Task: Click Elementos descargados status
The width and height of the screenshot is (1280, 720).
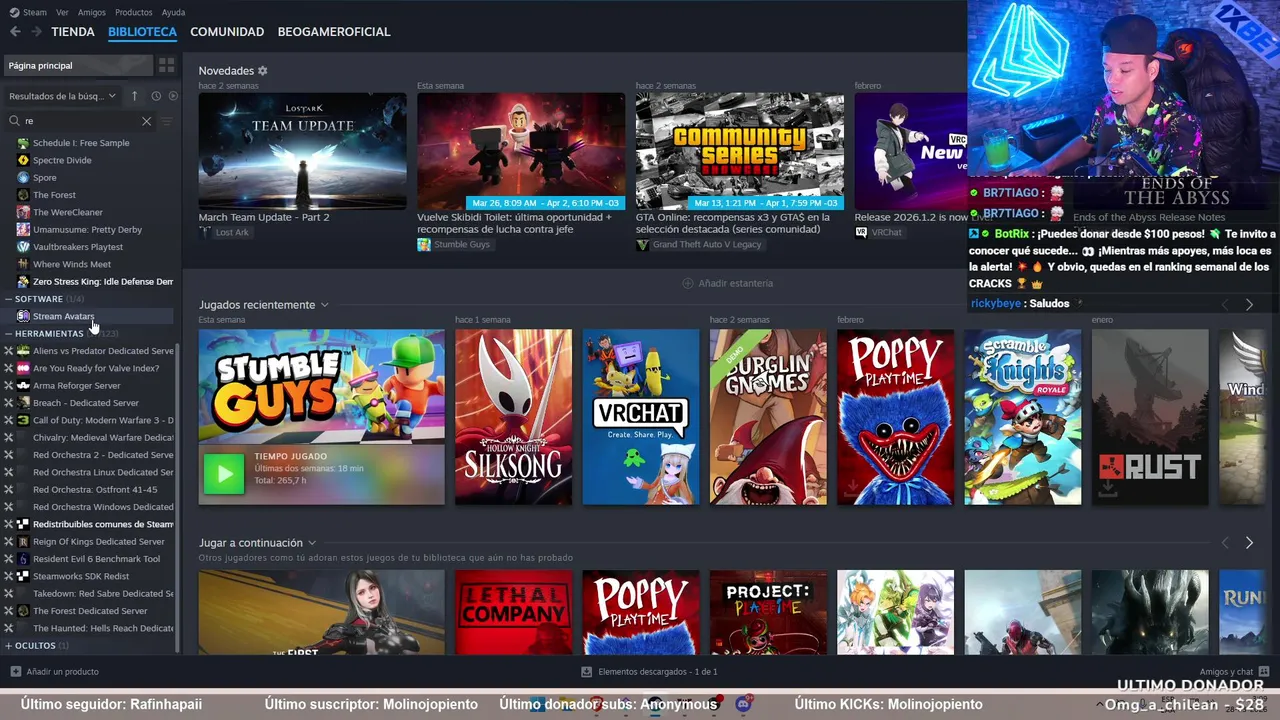Action: [x=650, y=672]
